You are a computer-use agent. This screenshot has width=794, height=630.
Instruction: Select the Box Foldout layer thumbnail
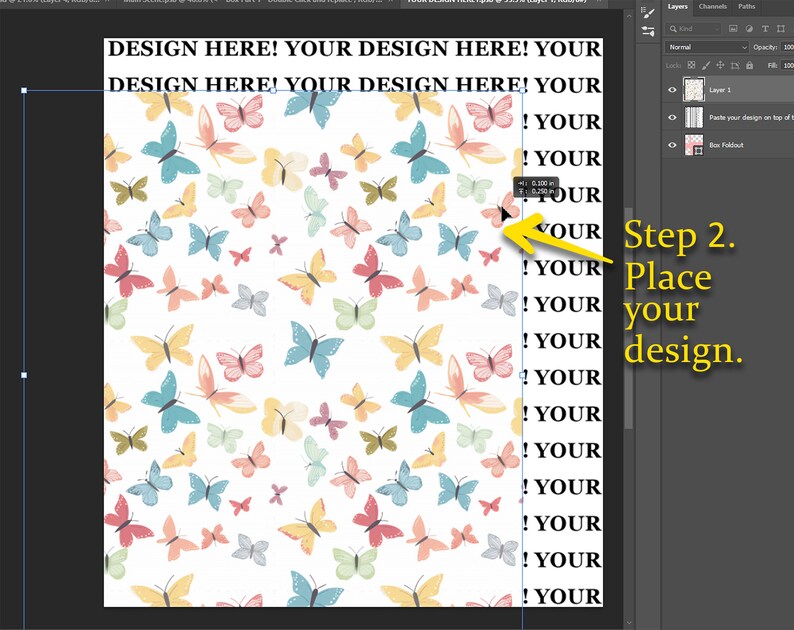[694, 145]
